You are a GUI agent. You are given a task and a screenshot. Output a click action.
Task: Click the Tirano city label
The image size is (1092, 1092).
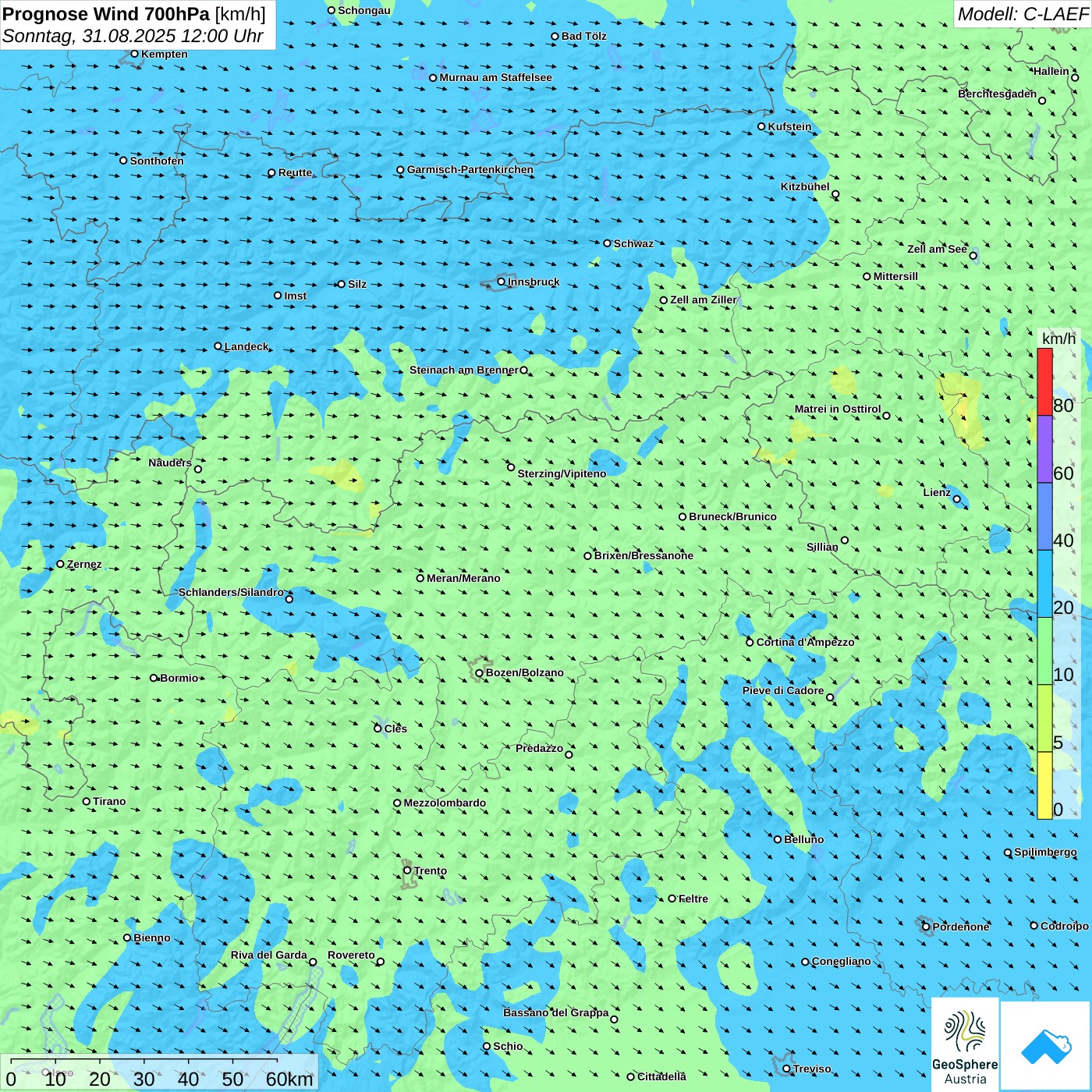[x=109, y=801]
